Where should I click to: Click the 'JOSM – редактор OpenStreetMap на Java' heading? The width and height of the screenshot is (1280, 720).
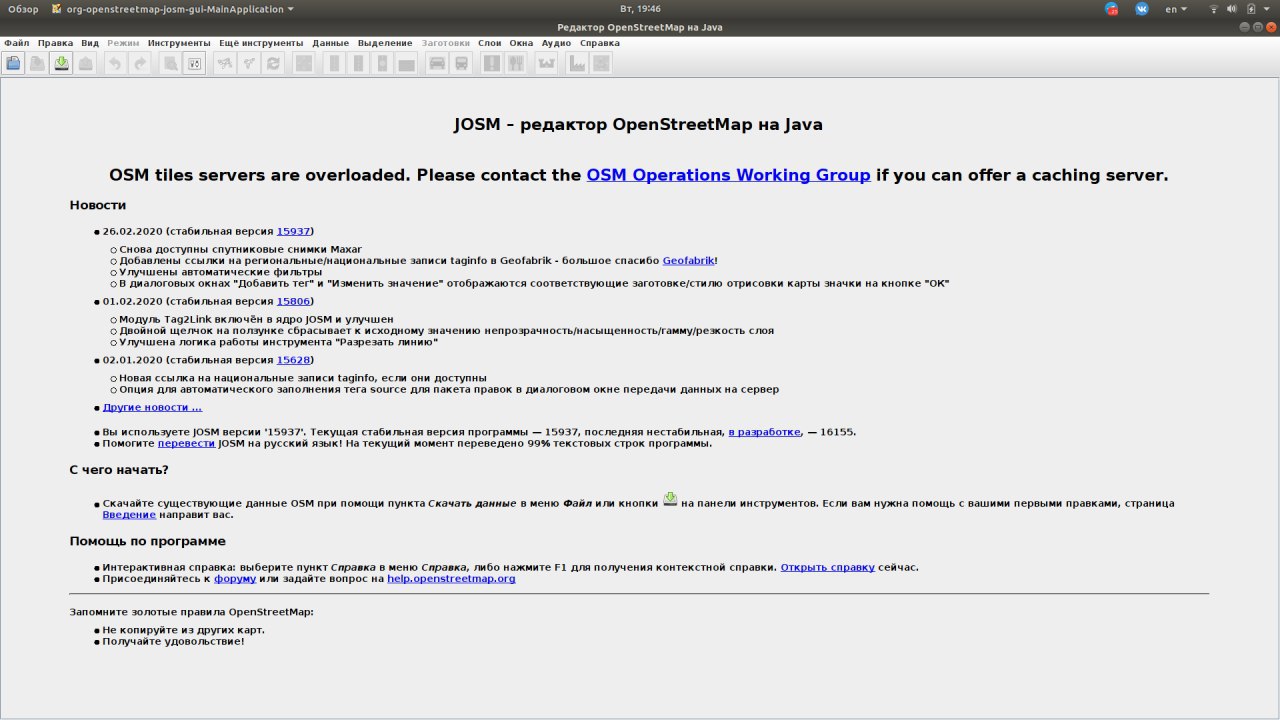pos(638,125)
